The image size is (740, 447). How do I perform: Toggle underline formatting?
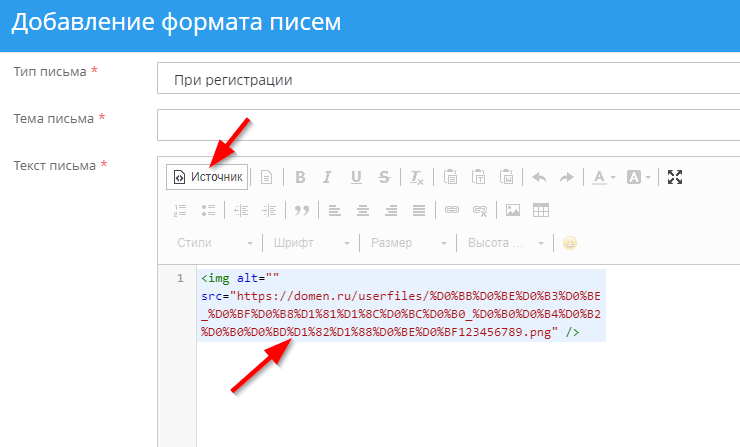(x=356, y=177)
